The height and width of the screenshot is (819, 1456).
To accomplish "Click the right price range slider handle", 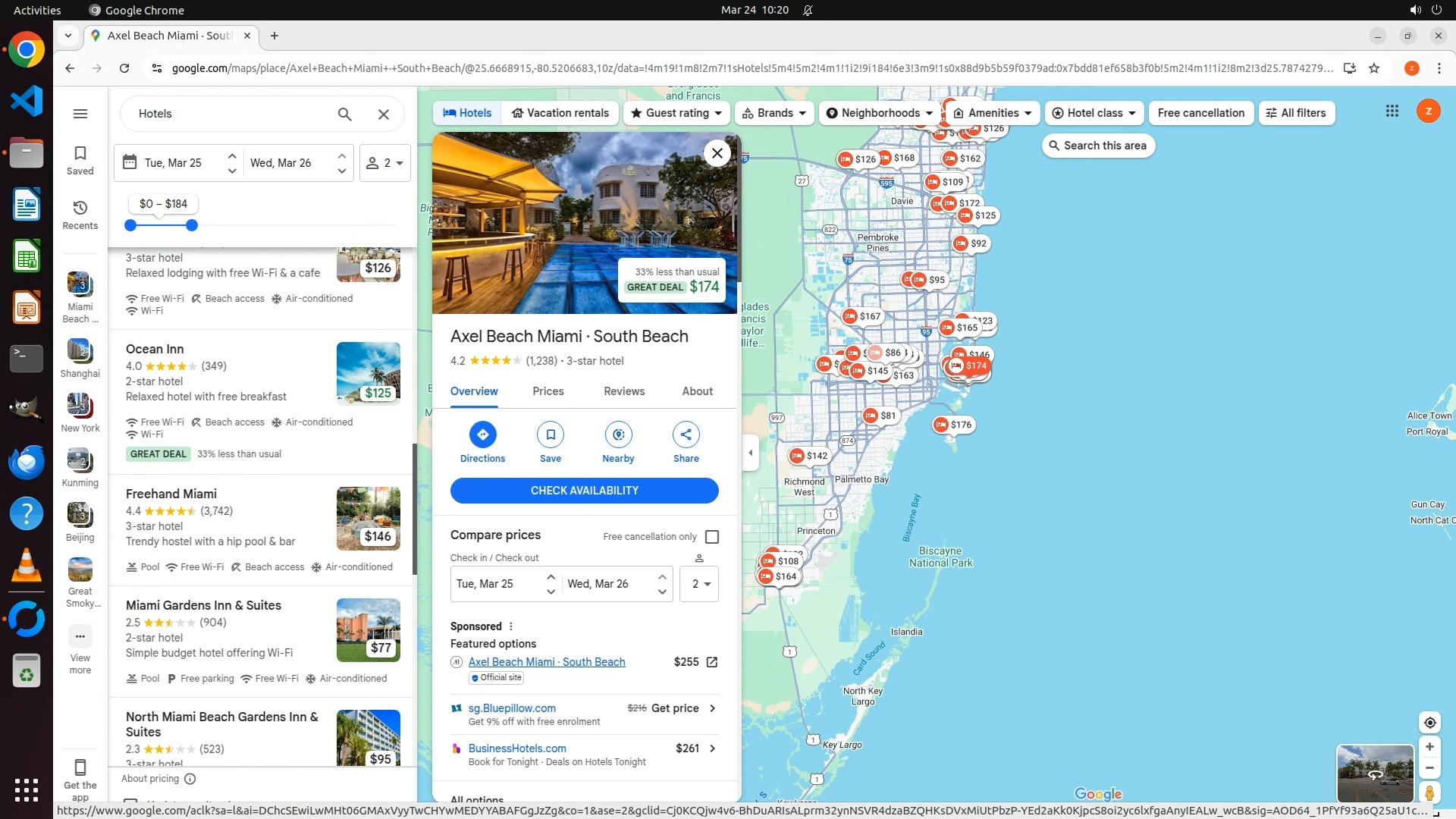I will (192, 225).
